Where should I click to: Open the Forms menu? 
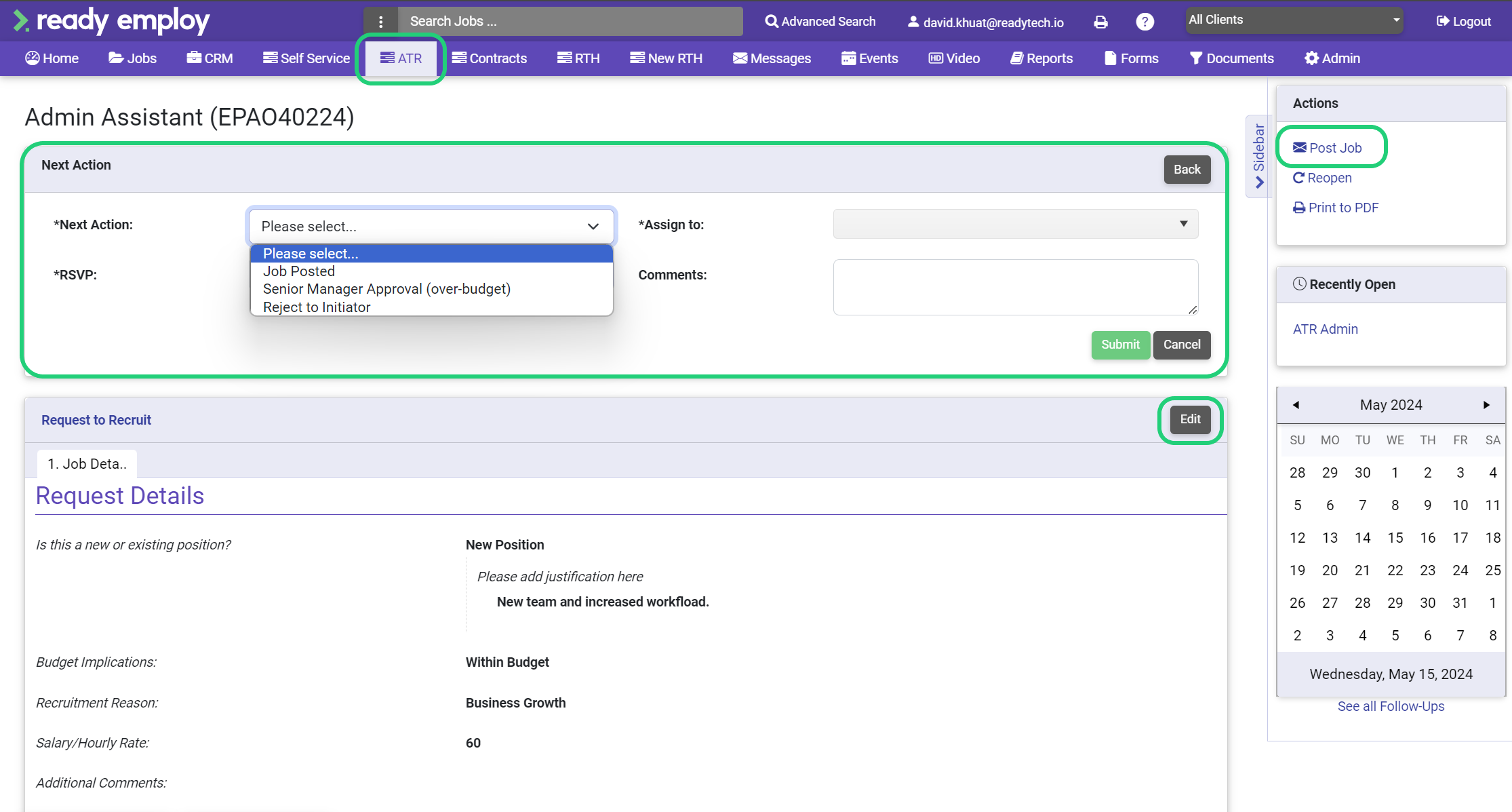coord(1131,58)
